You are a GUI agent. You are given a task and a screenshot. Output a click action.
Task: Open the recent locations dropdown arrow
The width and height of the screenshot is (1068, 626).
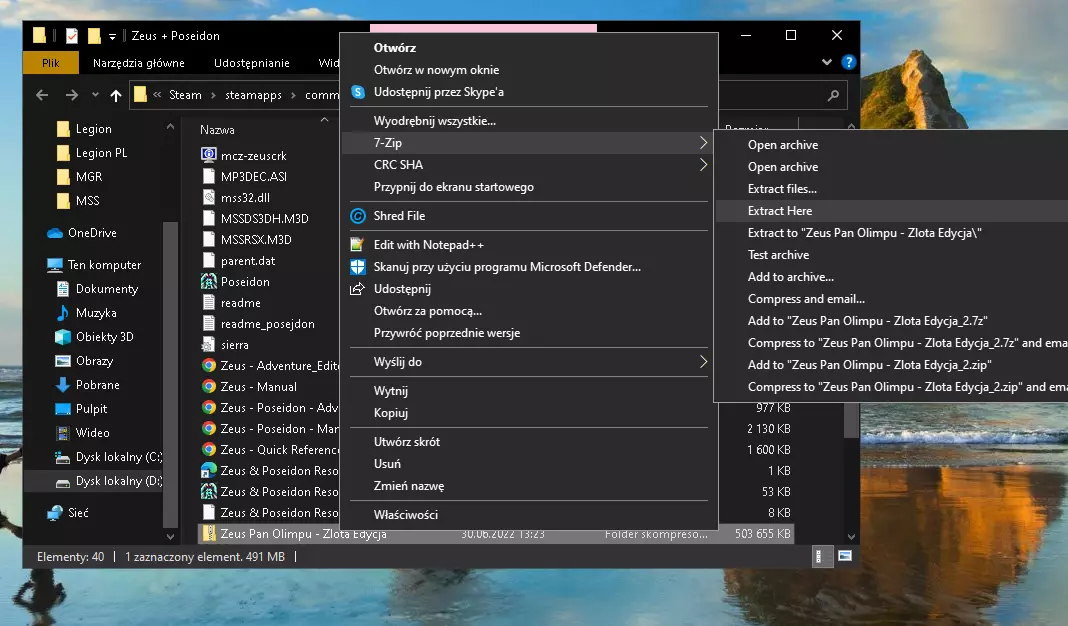click(95, 95)
